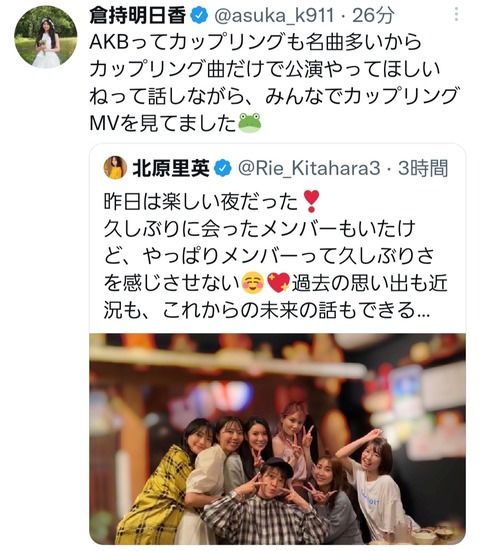The width and height of the screenshot is (480, 551).
Task: Click the verified badge beside 北原里英
Action: pos(223,168)
